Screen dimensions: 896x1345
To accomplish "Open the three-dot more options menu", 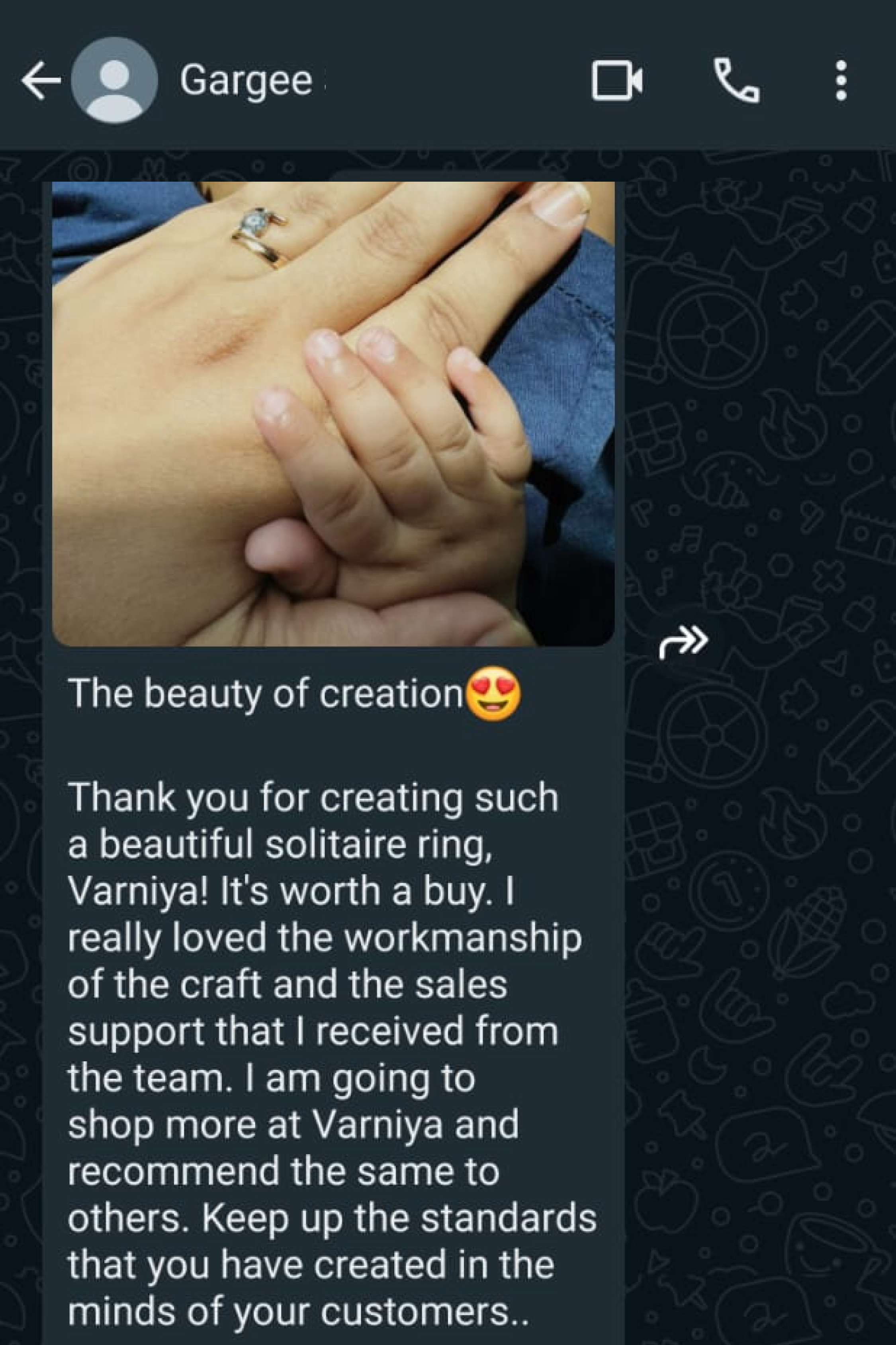I will click(x=841, y=80).
